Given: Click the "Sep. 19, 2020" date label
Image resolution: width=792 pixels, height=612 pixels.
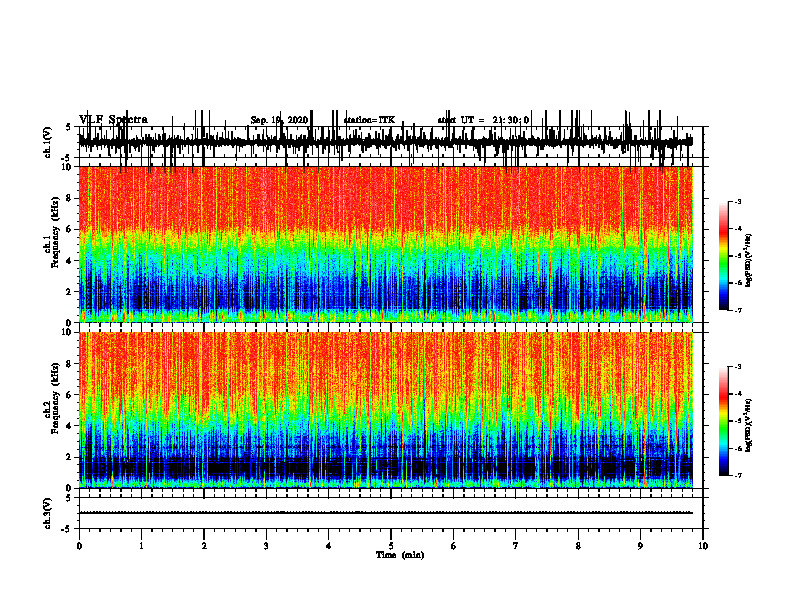Looking at the screenshot, I should [279, 120].
